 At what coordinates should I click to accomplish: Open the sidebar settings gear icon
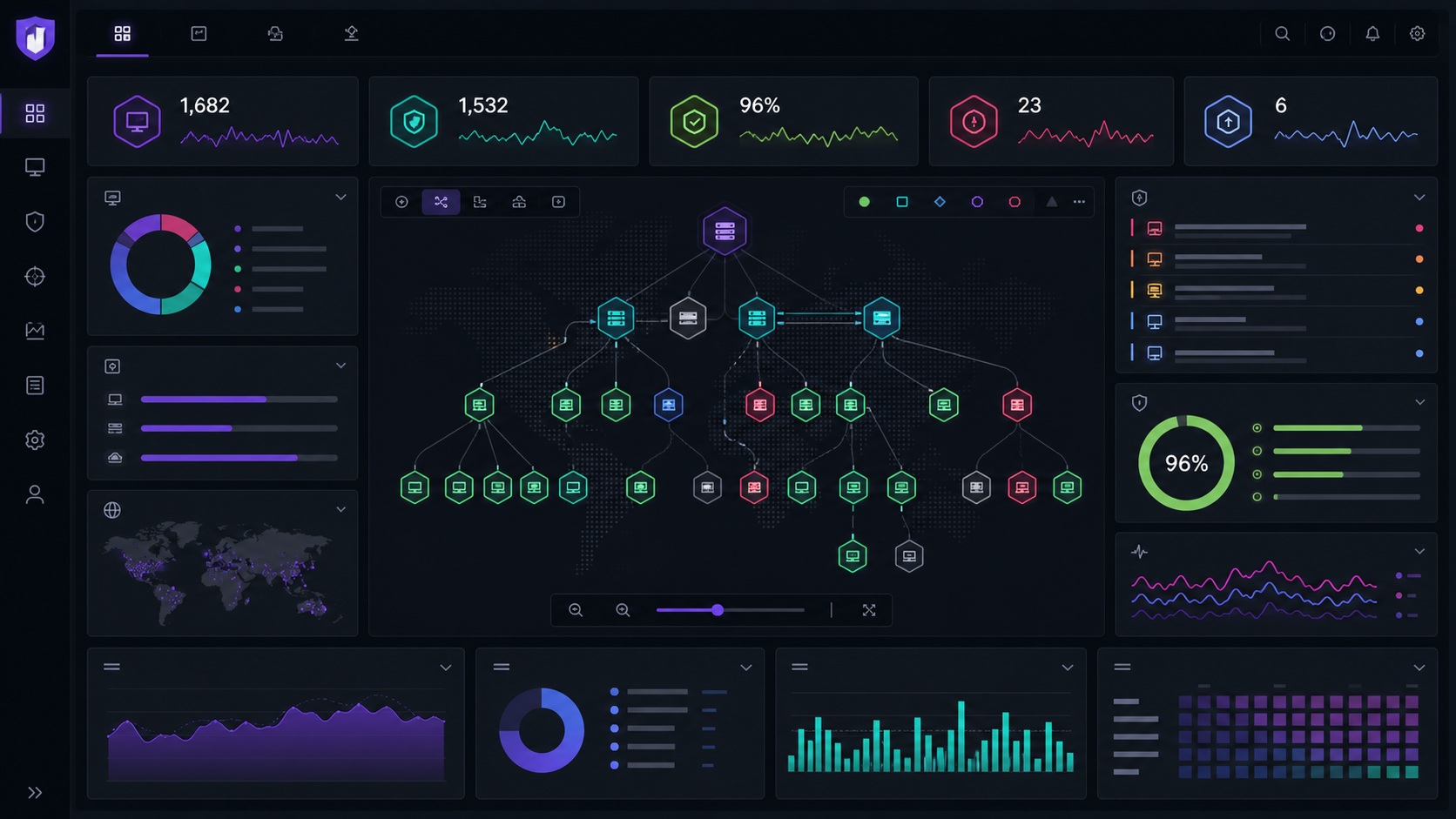35,440
